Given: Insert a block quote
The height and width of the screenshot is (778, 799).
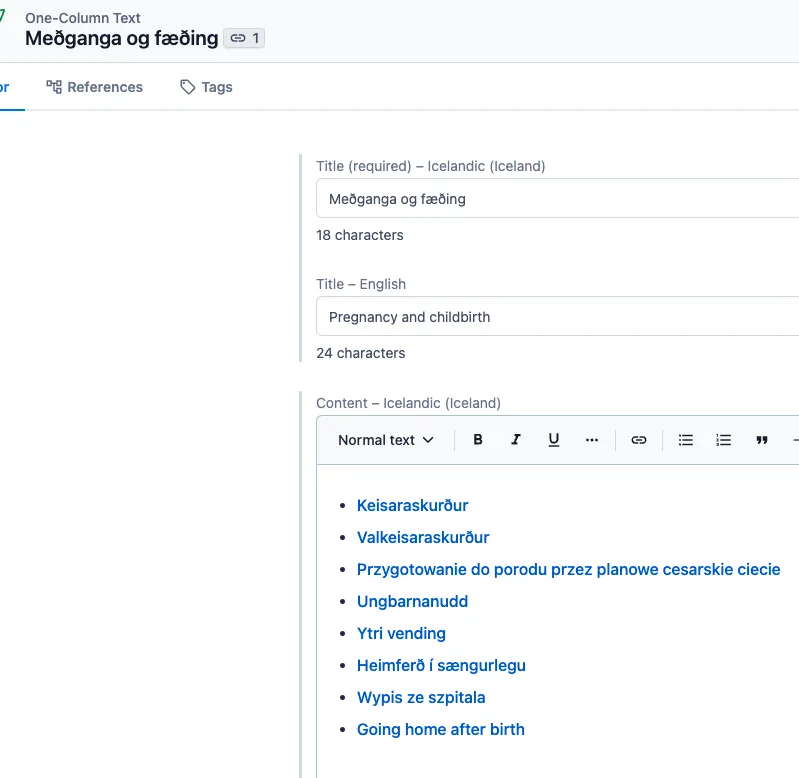Looking at the screenshot, I should pyautogui.click(x=762, y=440).
